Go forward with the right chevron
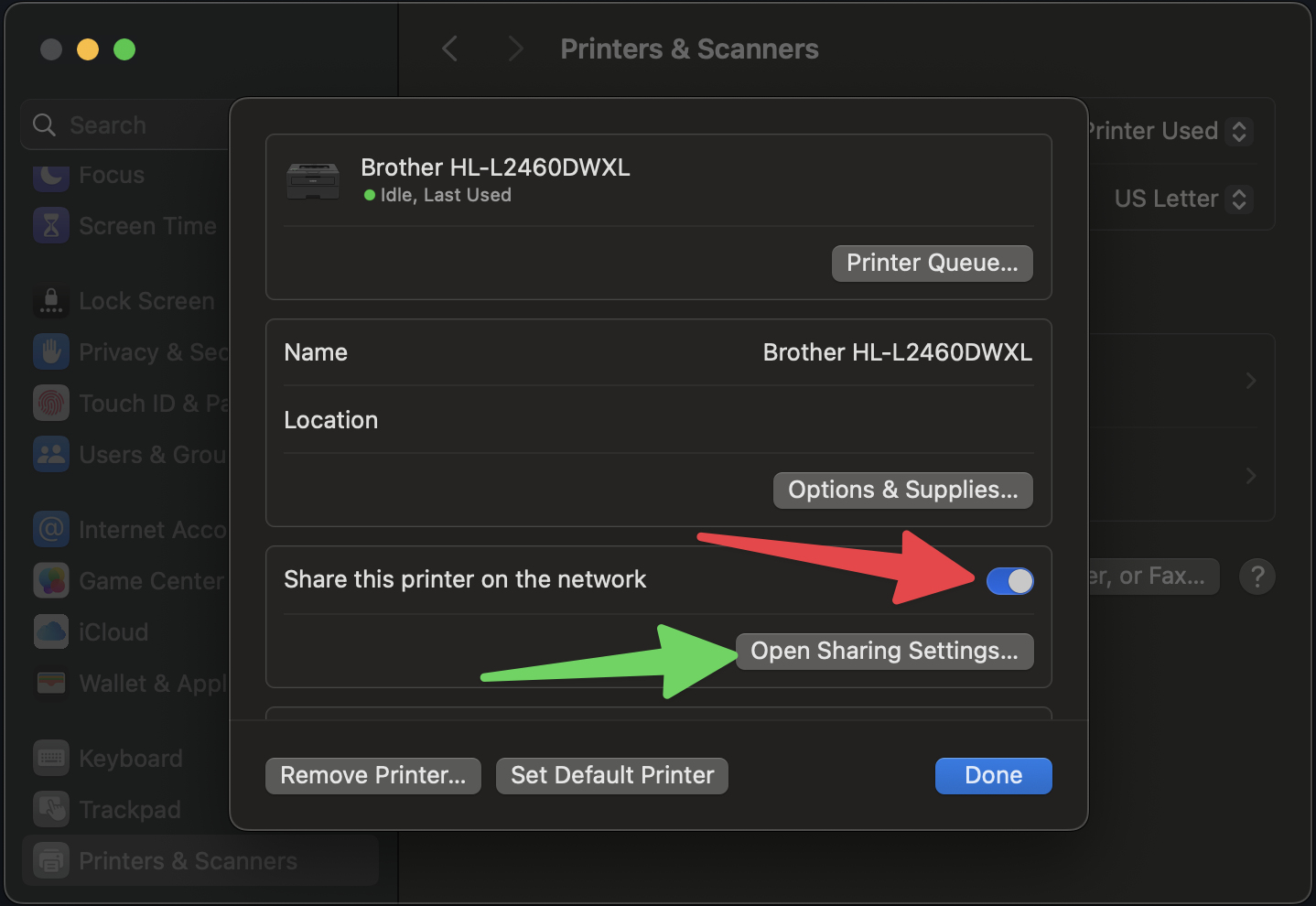The height and width of the screenshot is (906, 1316). click(x=515, y=49)
